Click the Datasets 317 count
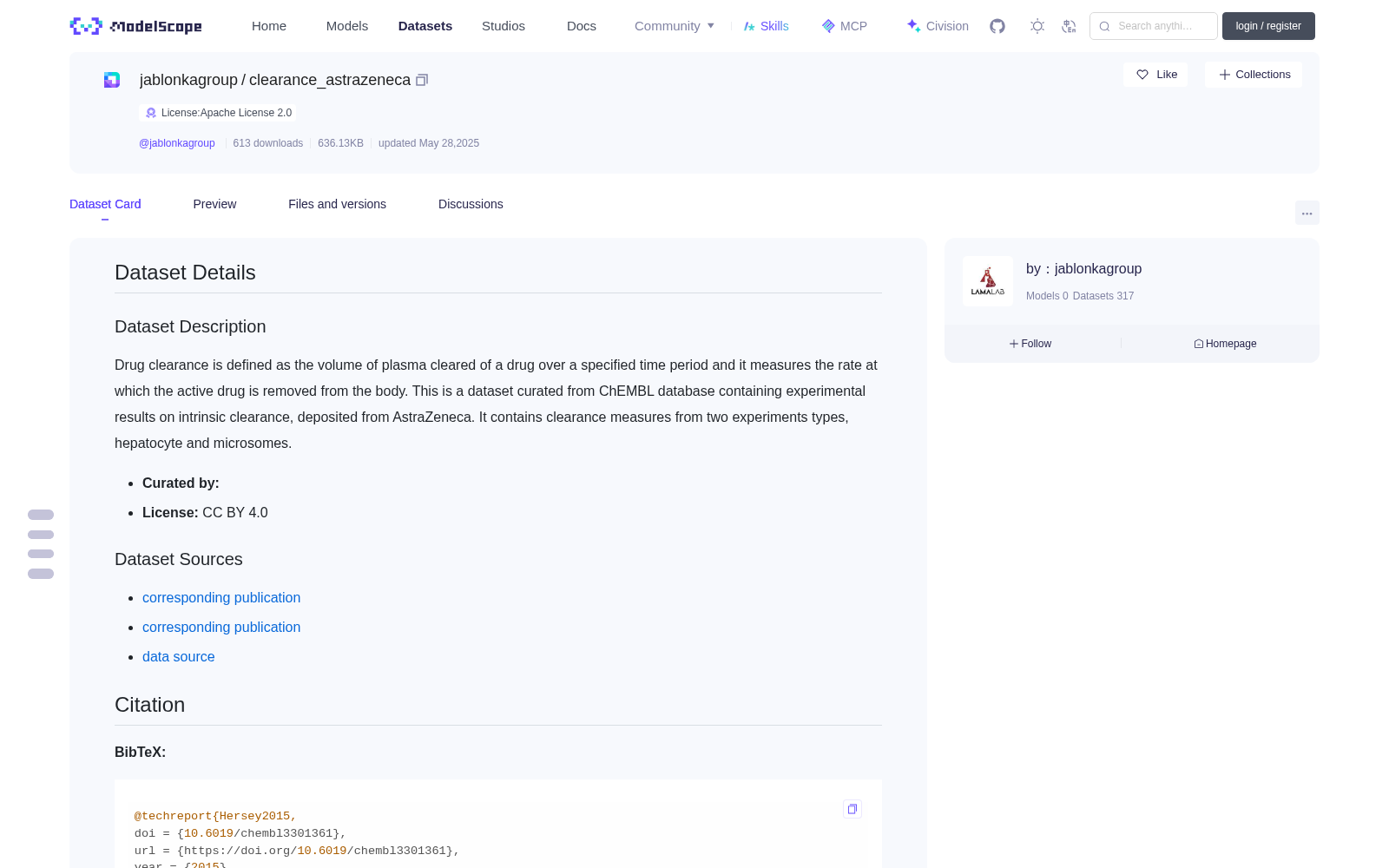This screenshot has height=868, width=1389. pyautogui.click(x=1103, y=296)
